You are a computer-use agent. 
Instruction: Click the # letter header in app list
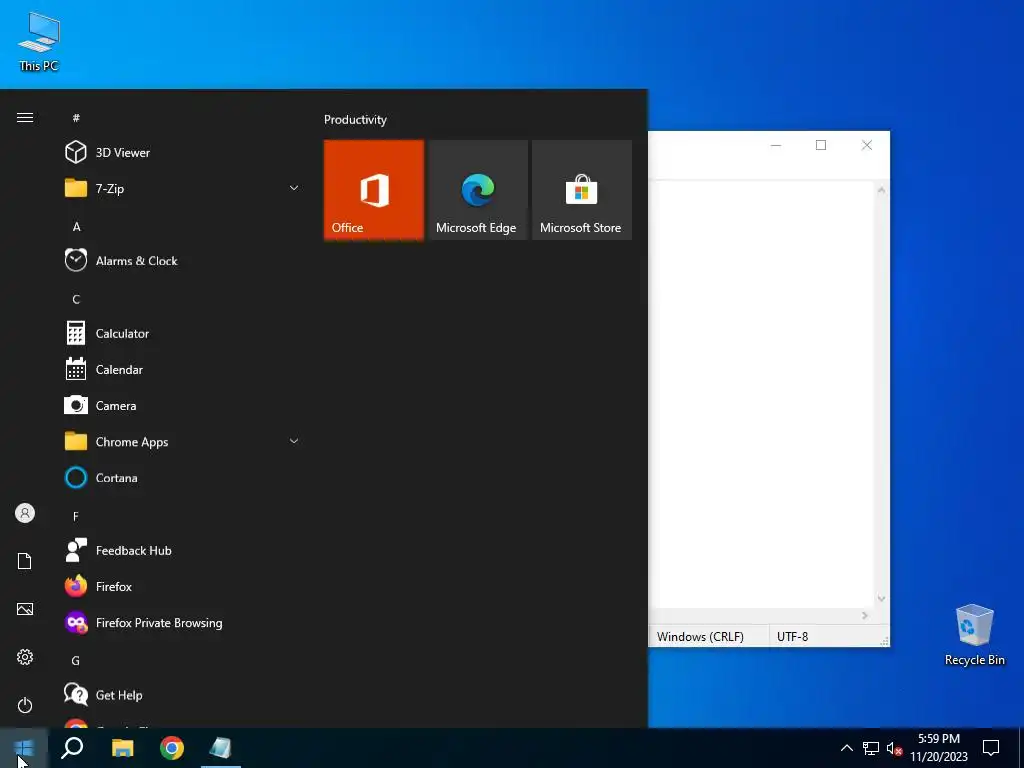point(76,118)
